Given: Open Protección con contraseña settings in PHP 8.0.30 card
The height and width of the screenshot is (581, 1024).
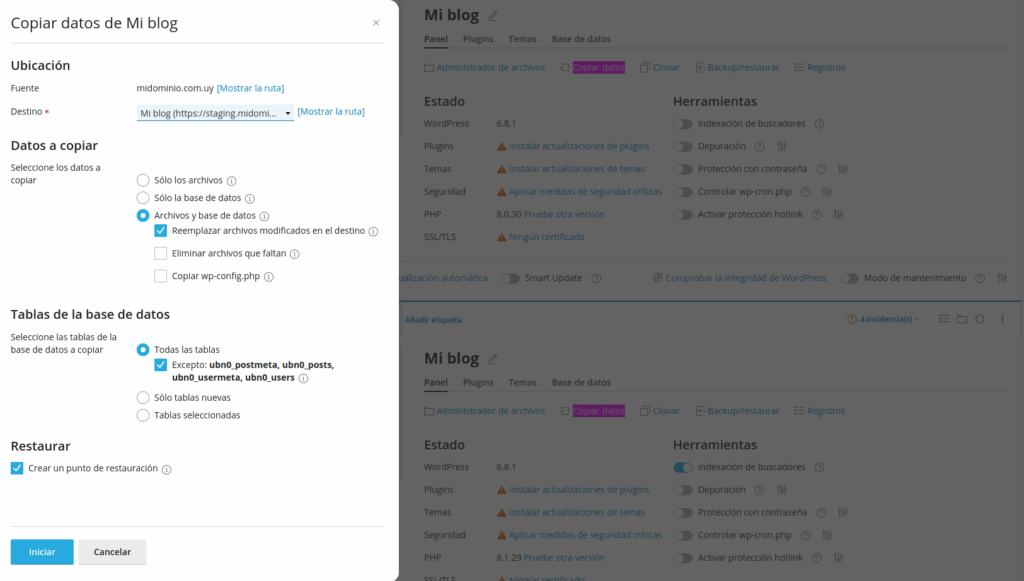Looking at the screenshot, I should pos(843,169).
